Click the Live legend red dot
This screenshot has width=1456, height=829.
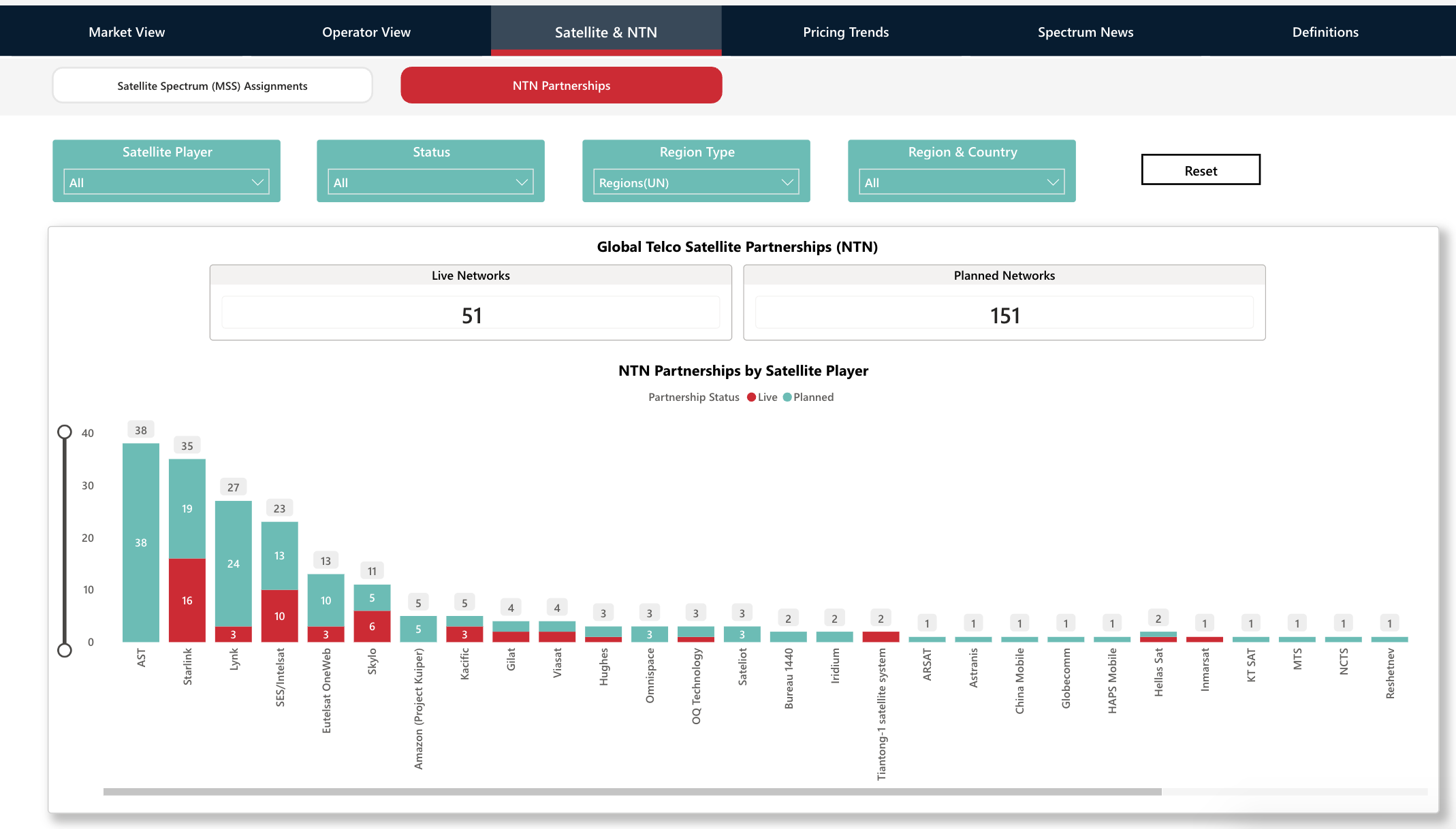pyautogui.click(x=751, y=397)
